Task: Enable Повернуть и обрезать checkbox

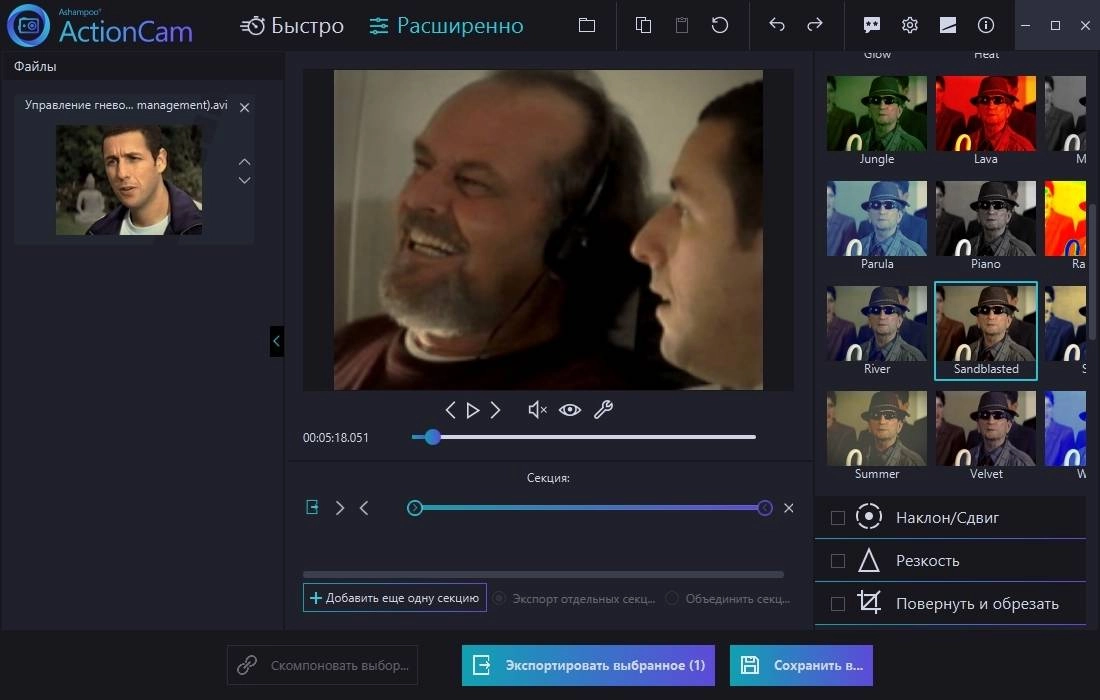Action: click(x=838, y=603)
